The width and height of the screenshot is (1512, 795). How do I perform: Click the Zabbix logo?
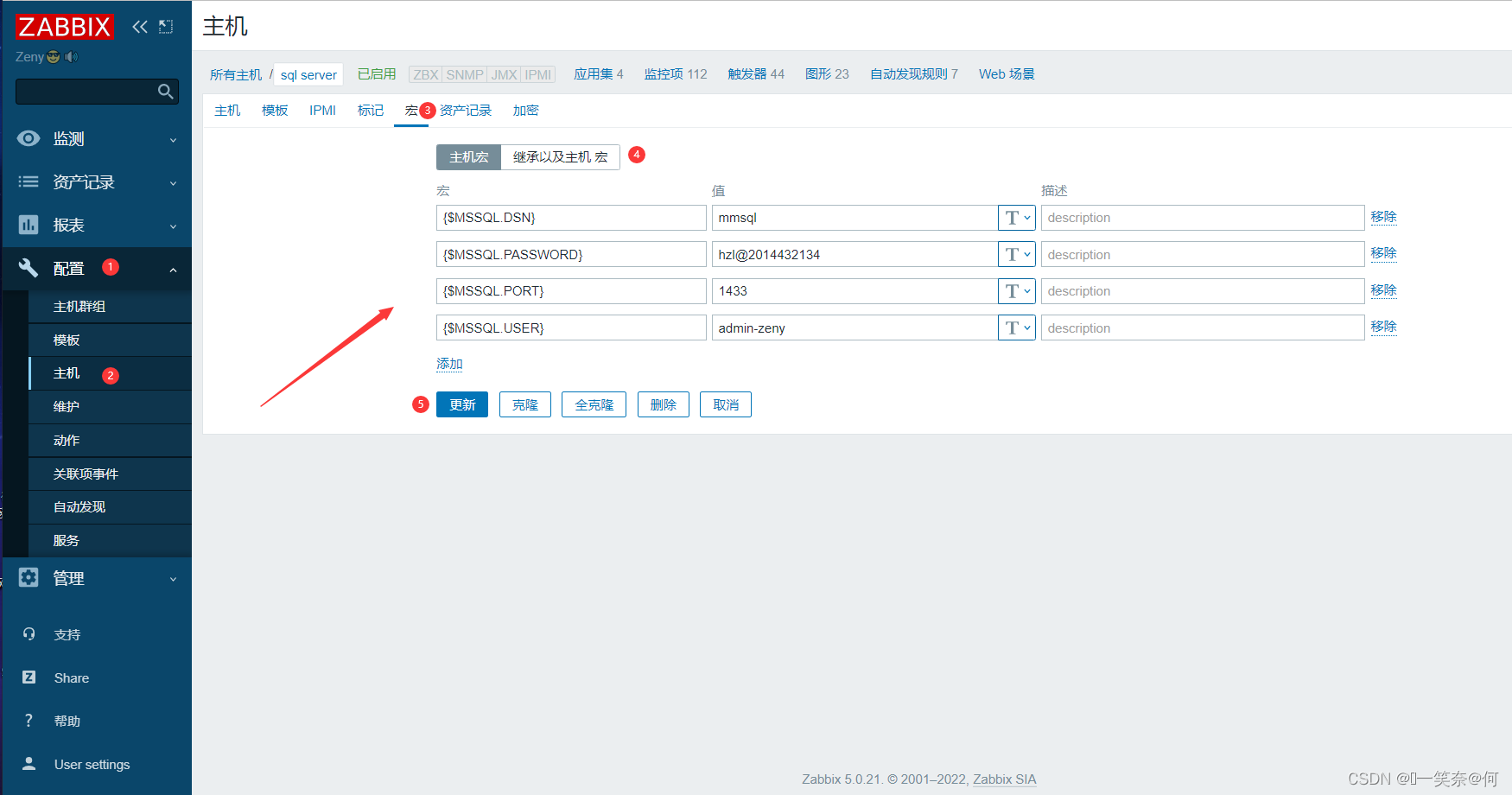click(65, 27)
